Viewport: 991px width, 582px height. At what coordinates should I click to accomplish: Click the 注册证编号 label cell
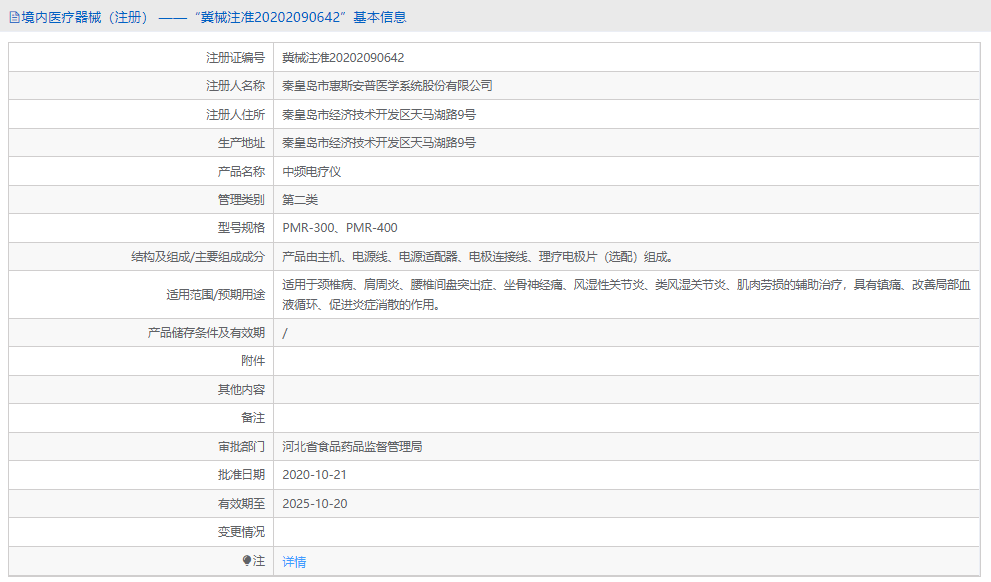click(235, 58)
